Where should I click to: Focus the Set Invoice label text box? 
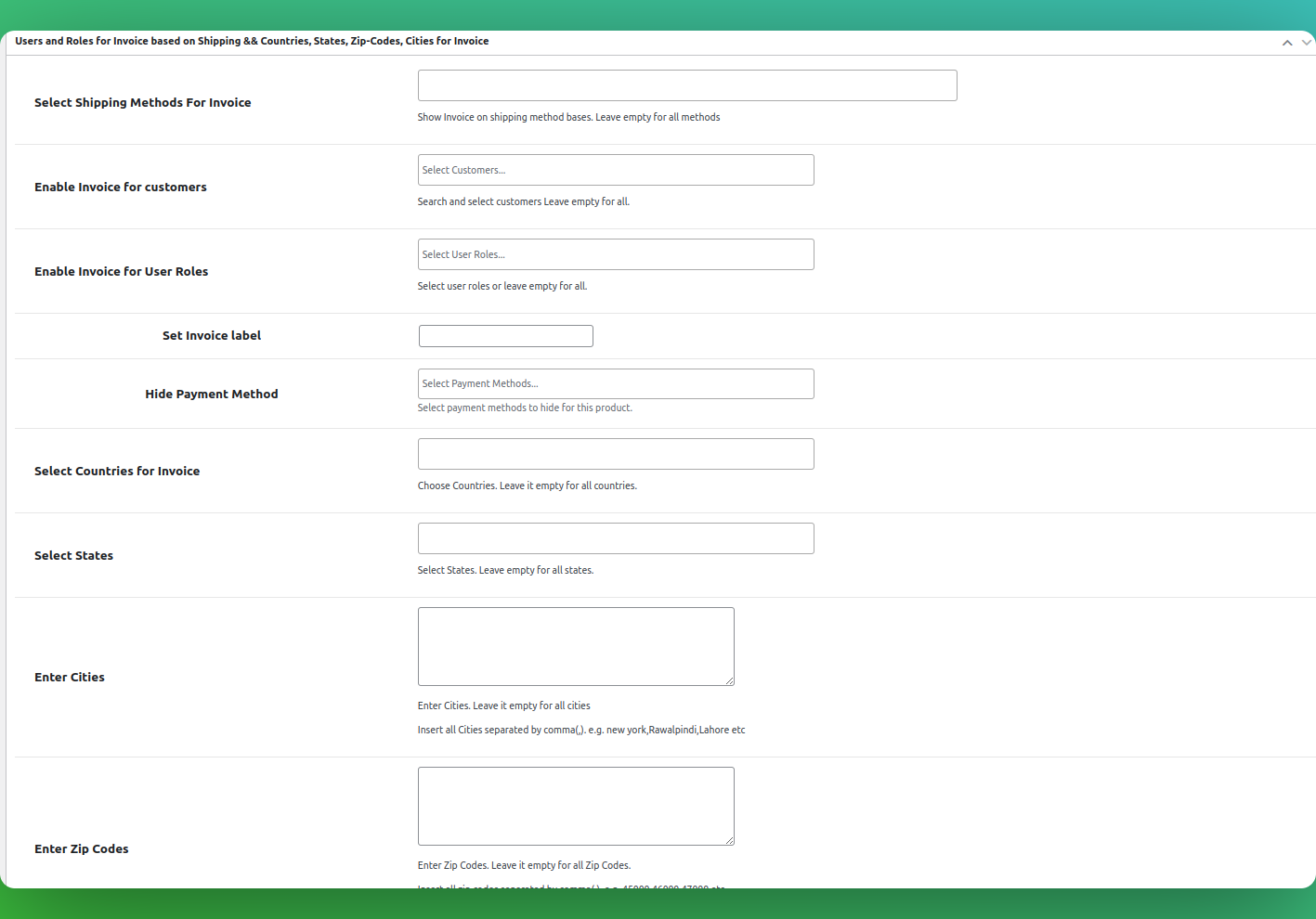click(506, 336)
